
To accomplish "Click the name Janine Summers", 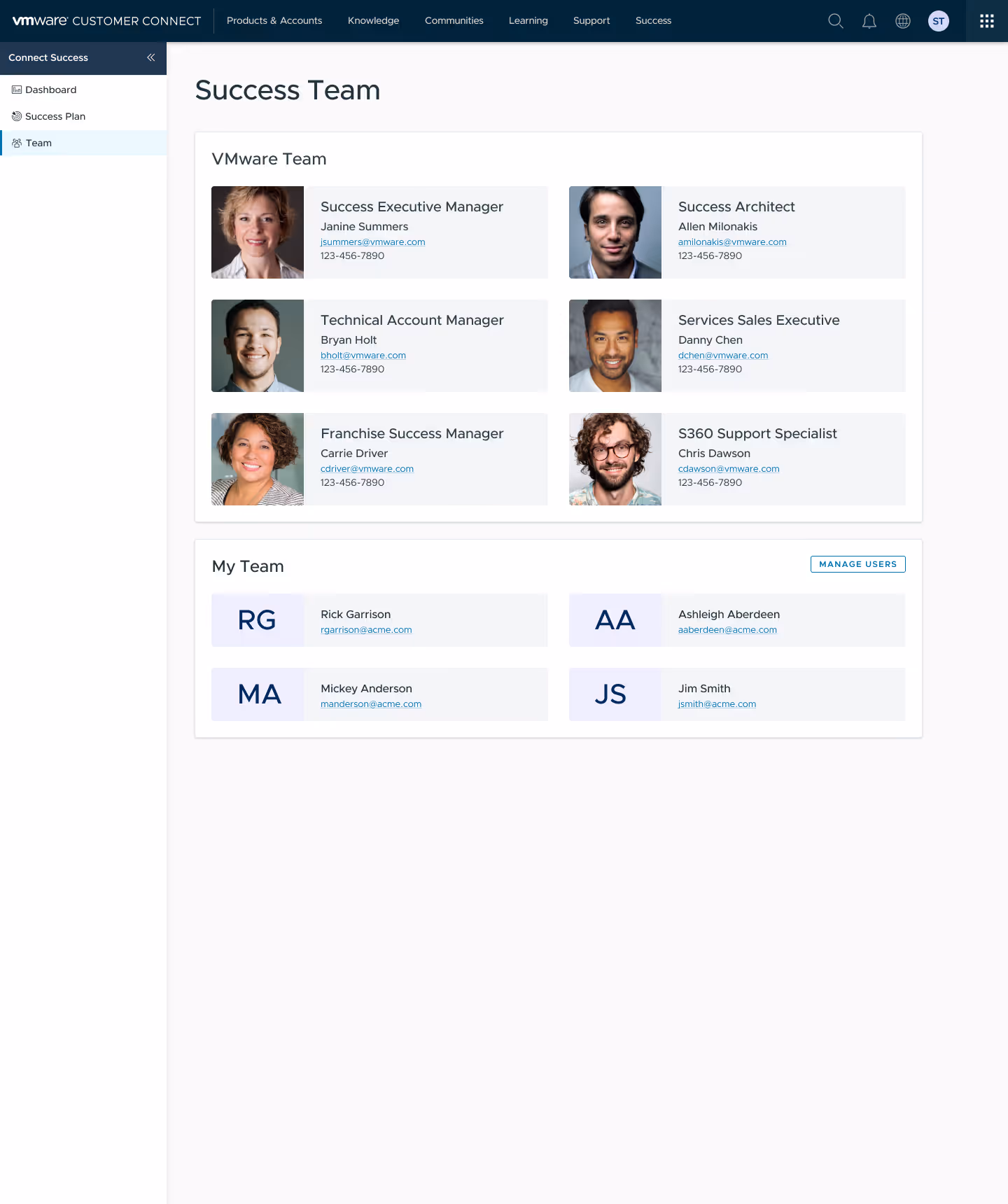I will pyautogui.click(x=364, y=226).
